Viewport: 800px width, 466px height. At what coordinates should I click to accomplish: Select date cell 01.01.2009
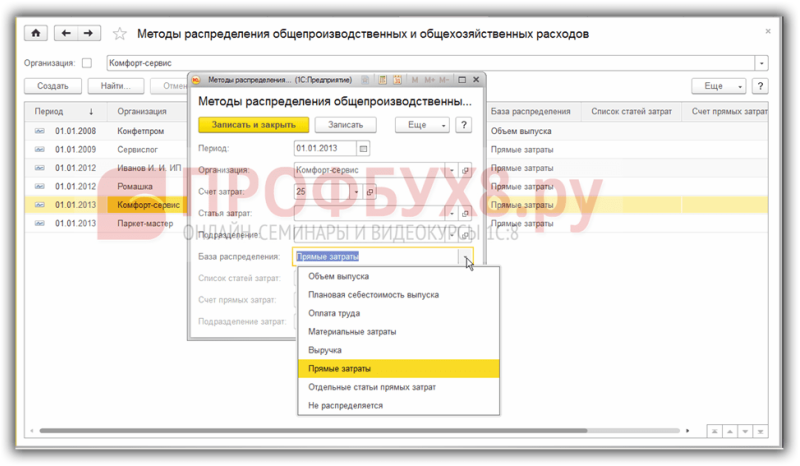76,150
